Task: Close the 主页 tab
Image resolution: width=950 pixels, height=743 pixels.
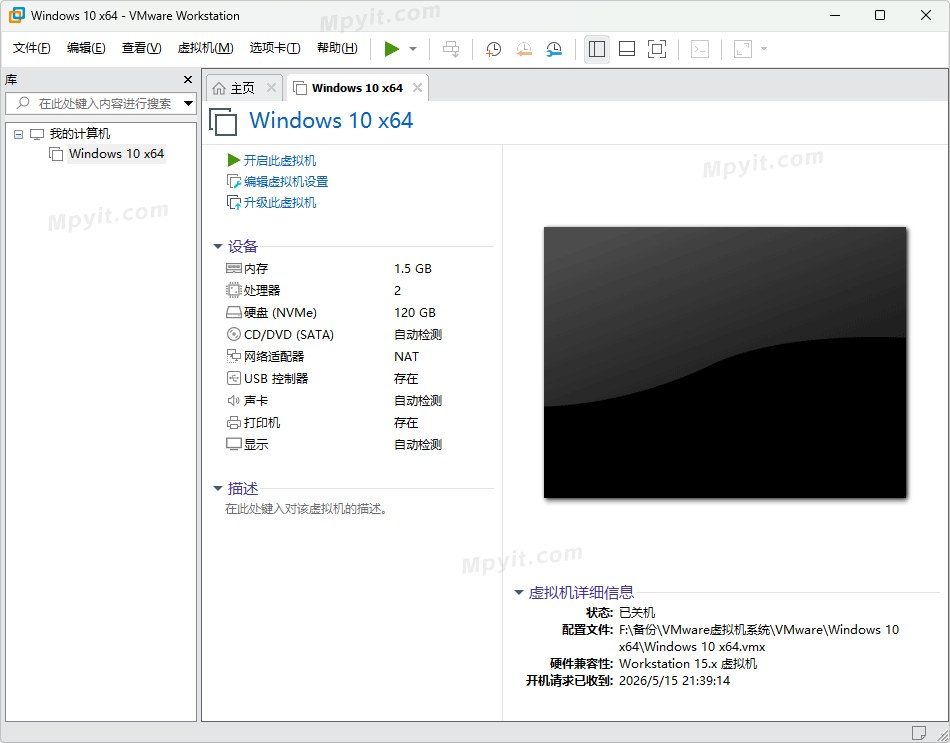Action: click(271, 88)
